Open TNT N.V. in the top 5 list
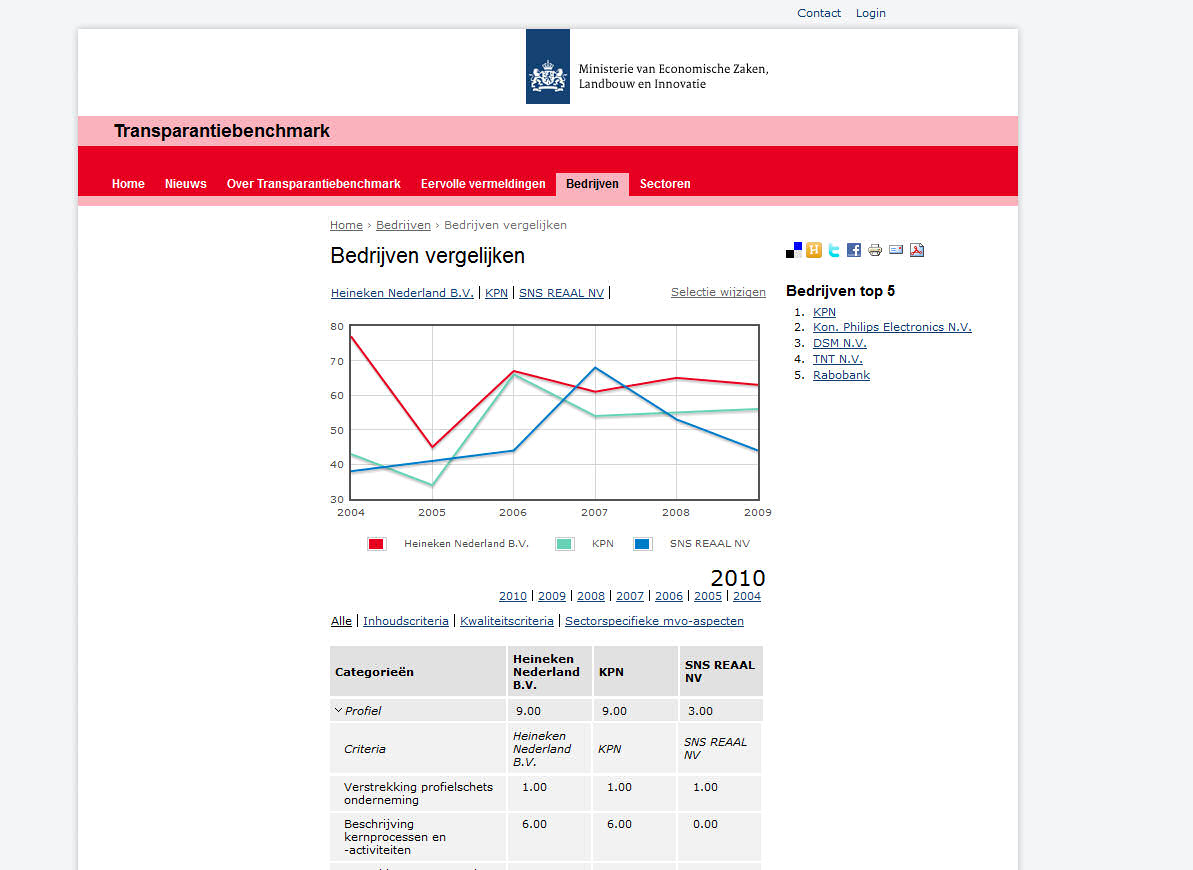The height and width of the screenshot is (870, 1193). pyautogui.click(x=838, y=359)
